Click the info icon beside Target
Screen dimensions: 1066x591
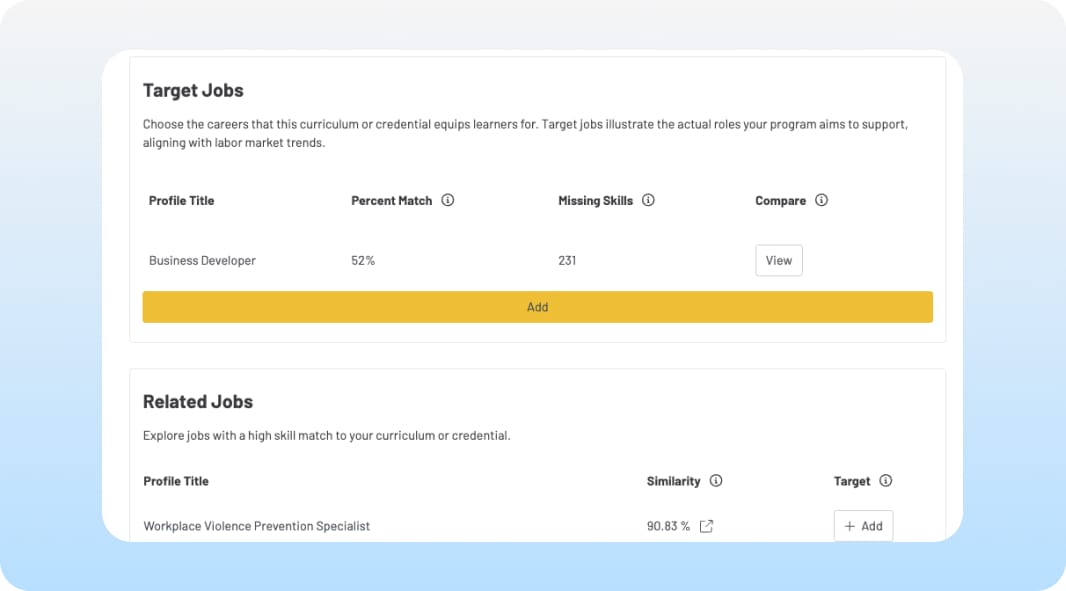pyautogui.click(x=886, y=481)
